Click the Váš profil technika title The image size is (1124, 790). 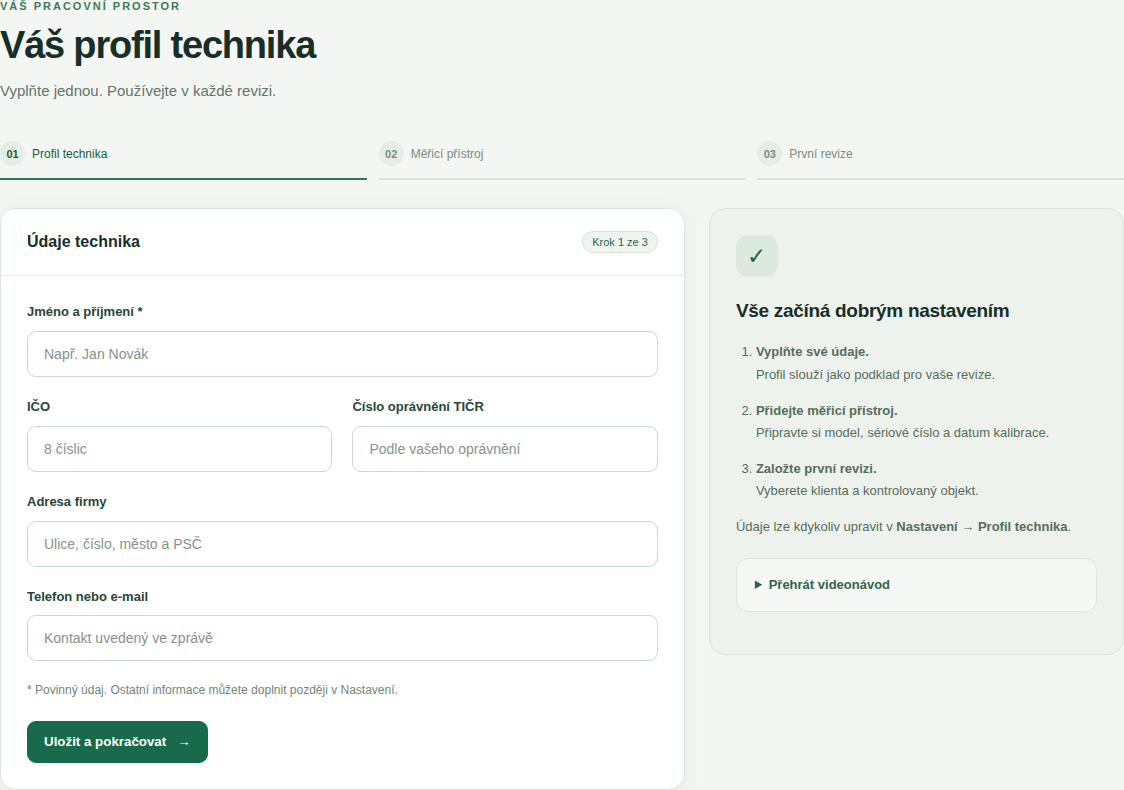pyautogui.click(x=158, y=45)
